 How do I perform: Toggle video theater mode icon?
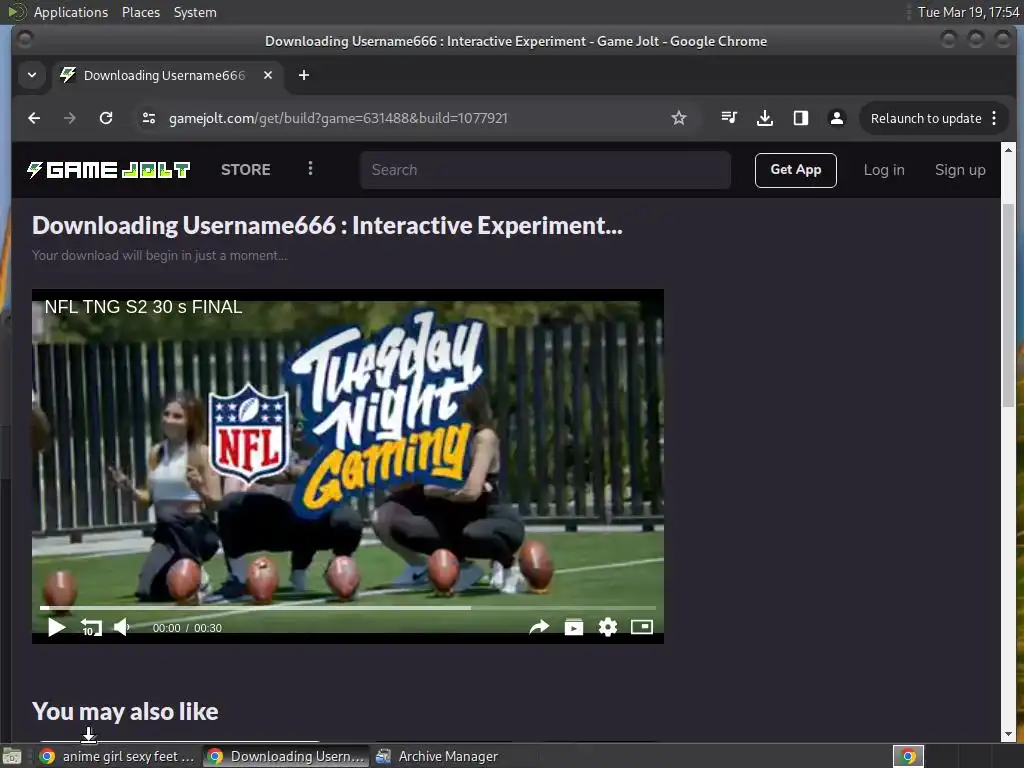641,628
